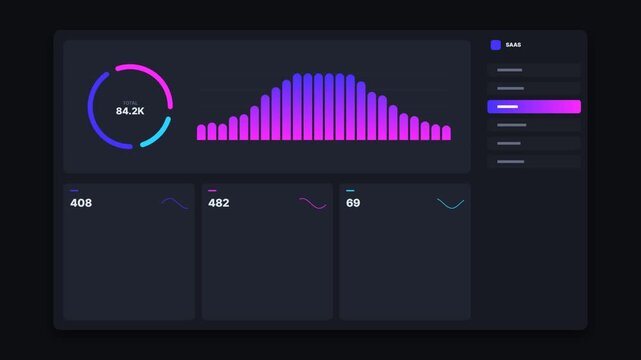The image size is (641, 360).
Task: Click the SAAS logo square icon
Action: coord(495,45)
